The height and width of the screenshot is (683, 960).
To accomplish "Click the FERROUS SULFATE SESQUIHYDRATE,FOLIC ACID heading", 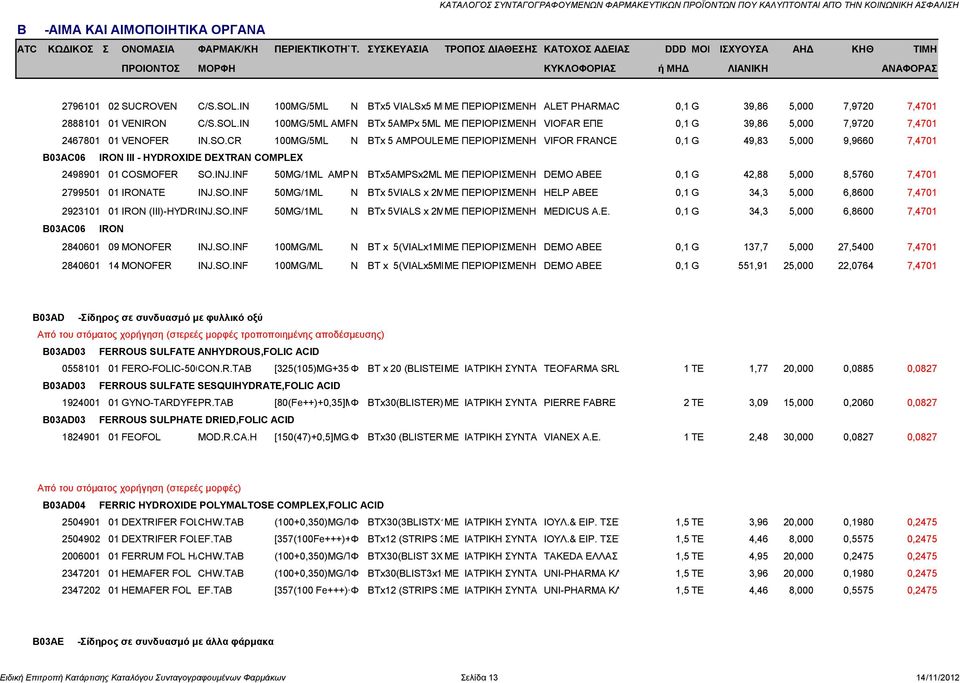I will pyautogui.click(x=220, y=386).
